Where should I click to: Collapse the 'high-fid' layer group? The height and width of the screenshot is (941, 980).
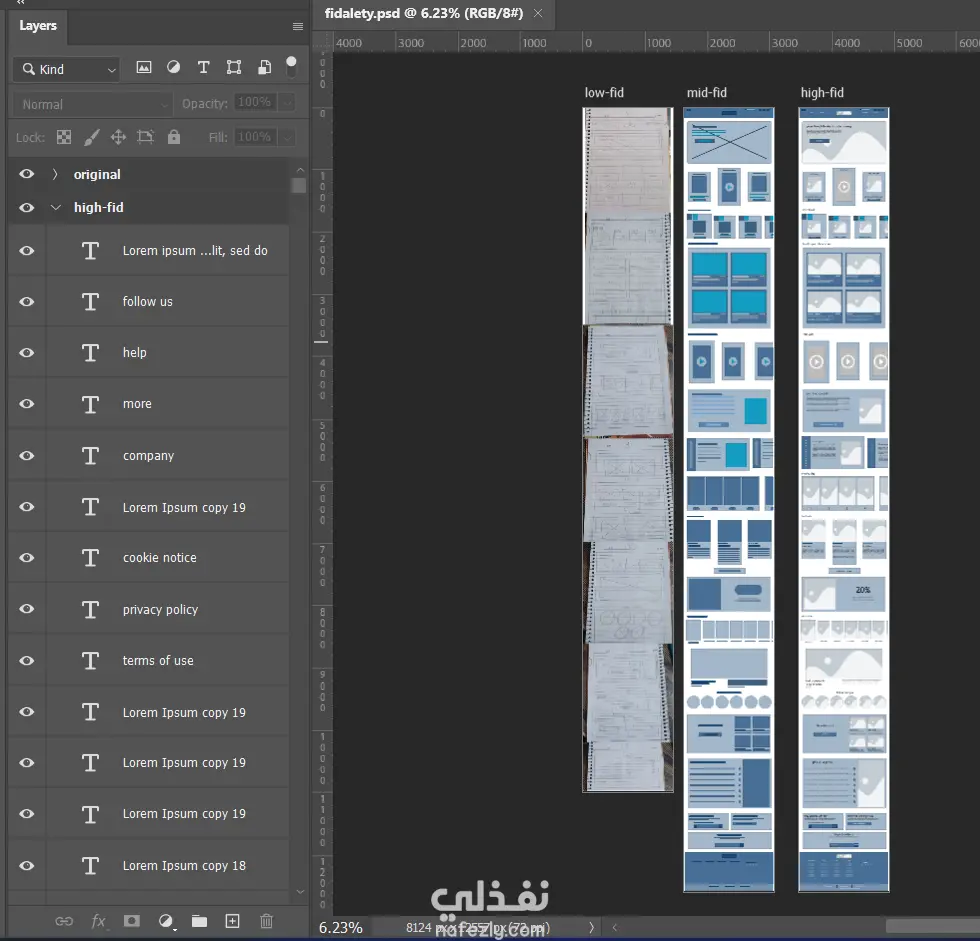point(56,207)
